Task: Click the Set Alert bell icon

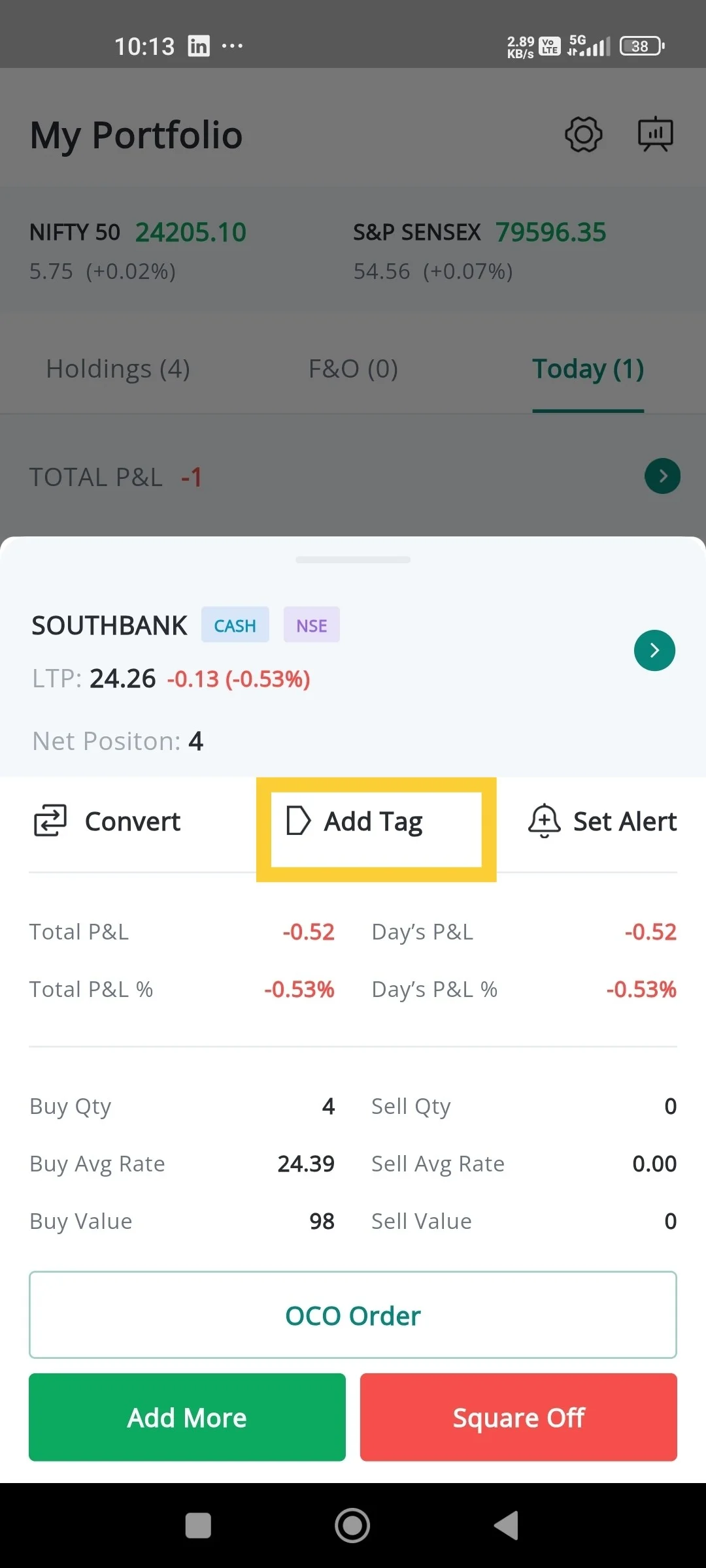Action: point(544,821)
